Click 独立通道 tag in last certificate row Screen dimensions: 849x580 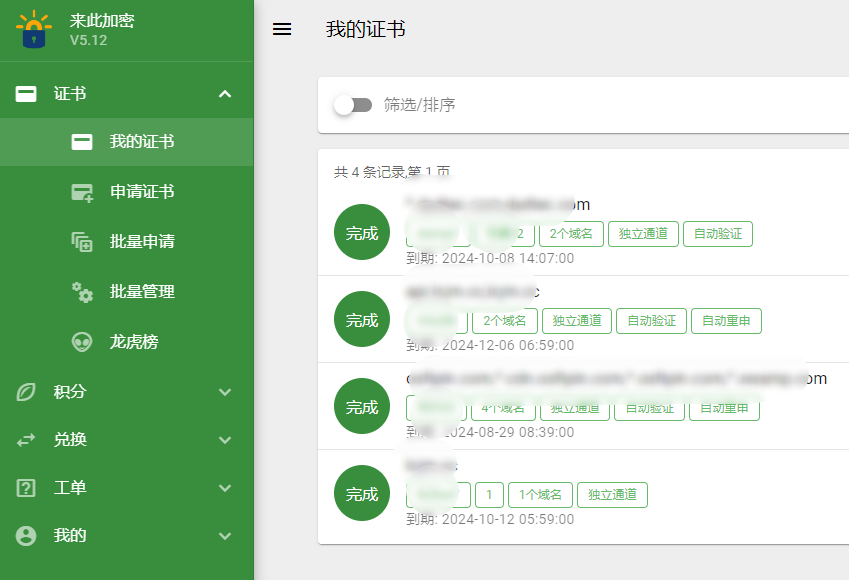point(612,495)
